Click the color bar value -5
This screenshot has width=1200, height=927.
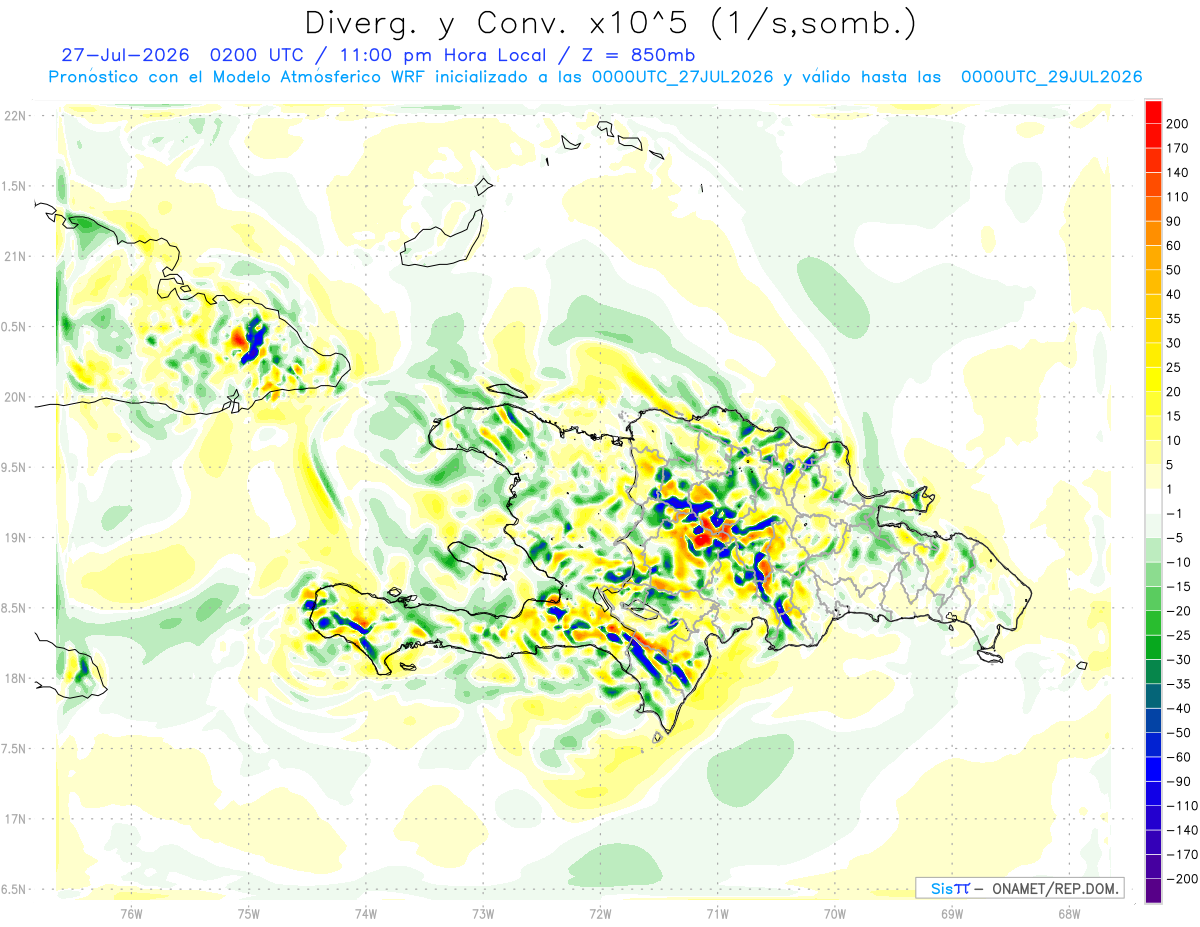pyautogui.click(x=1174, y=538)
